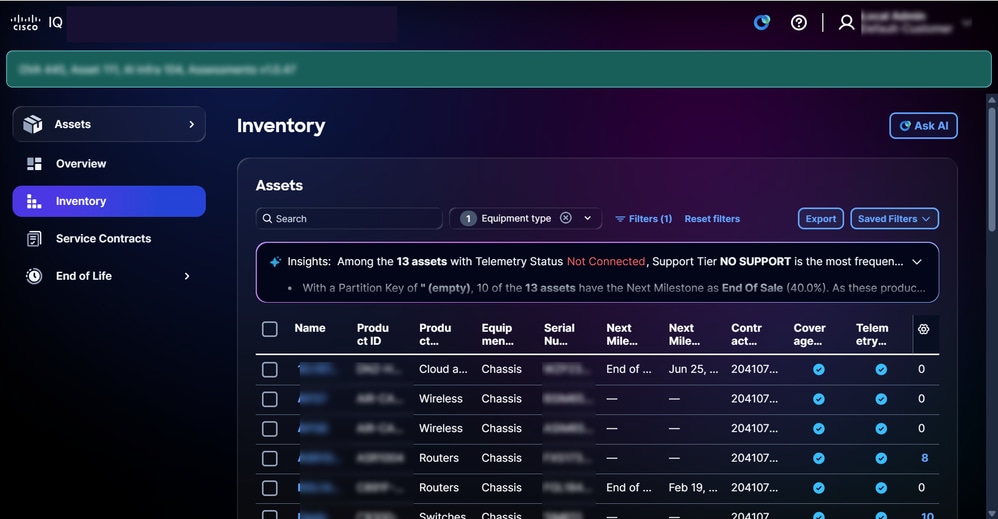Viewport: 998px width, 519px height.
Task: Open the Saved Filters dropdown
Action: pyautogui.click(x=894, y=218)
